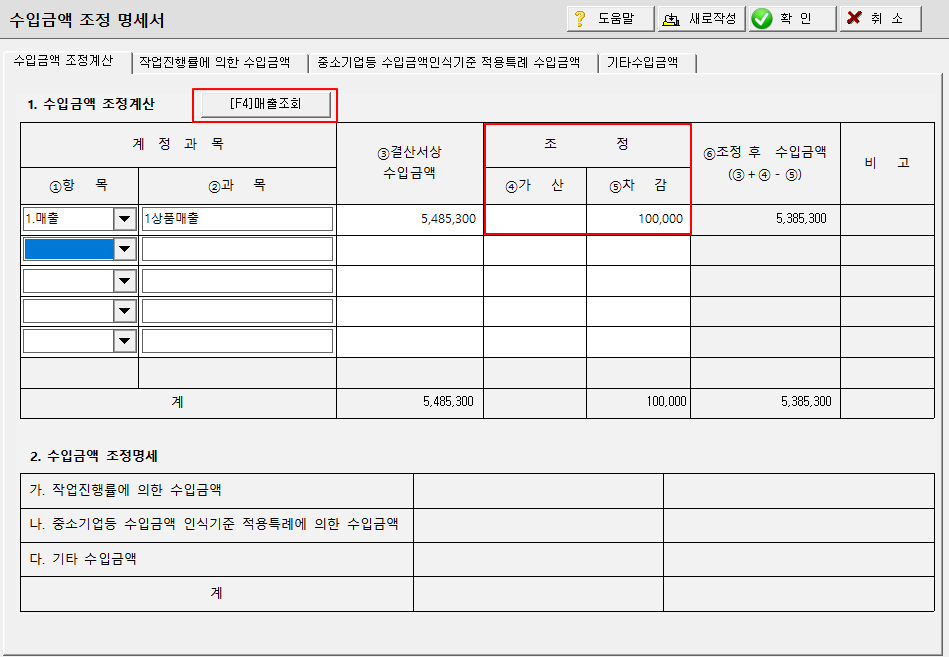Click the red X cancel icon

[x=854, y=18]
